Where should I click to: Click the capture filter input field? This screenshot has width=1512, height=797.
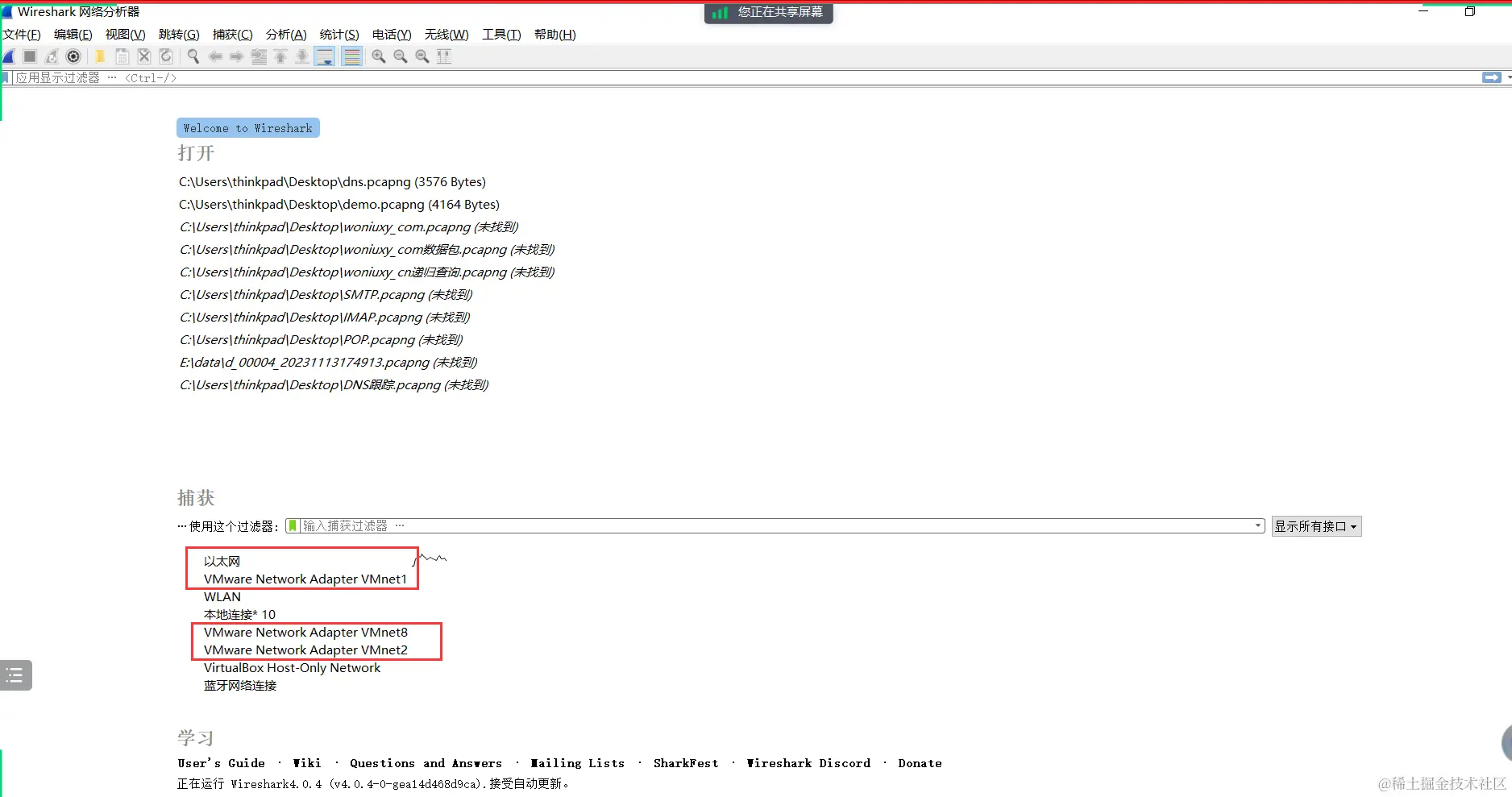point(775,526)
